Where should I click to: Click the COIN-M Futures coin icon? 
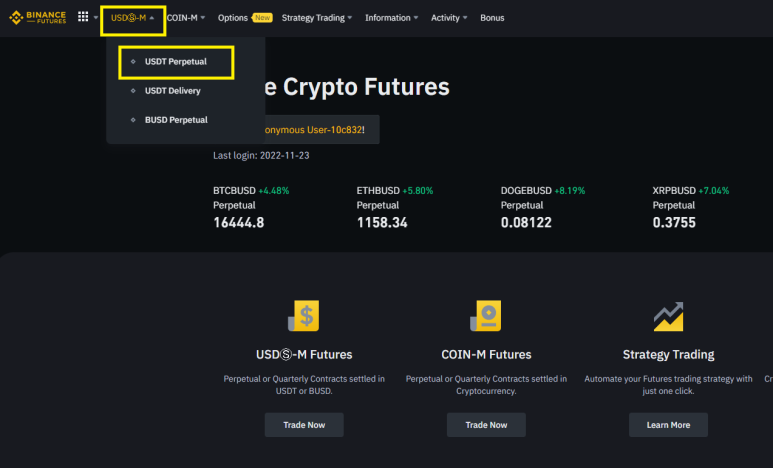(x=486, y=316)
